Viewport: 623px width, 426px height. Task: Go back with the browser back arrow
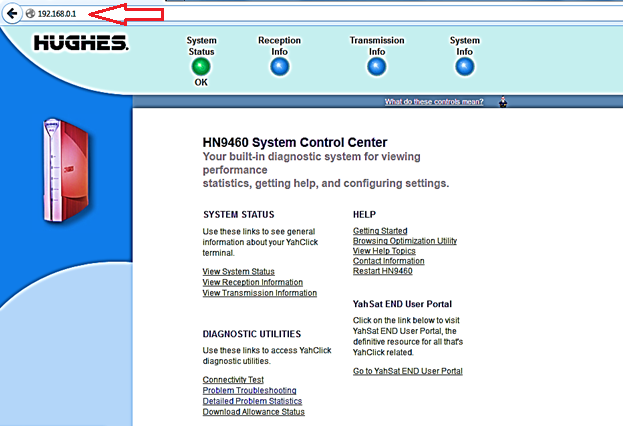point(12,14)
